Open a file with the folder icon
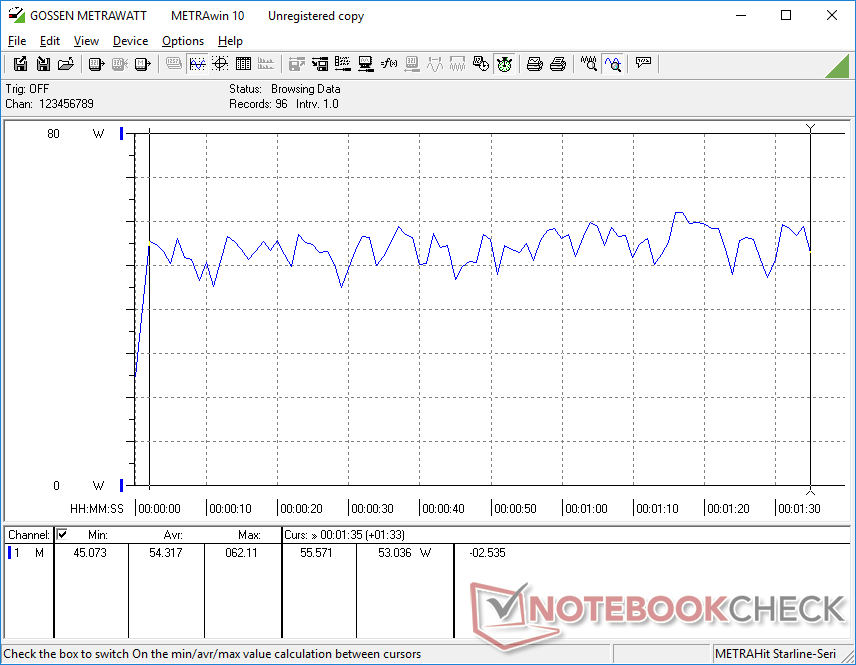The image size is (856, 665). coord(66,64)
